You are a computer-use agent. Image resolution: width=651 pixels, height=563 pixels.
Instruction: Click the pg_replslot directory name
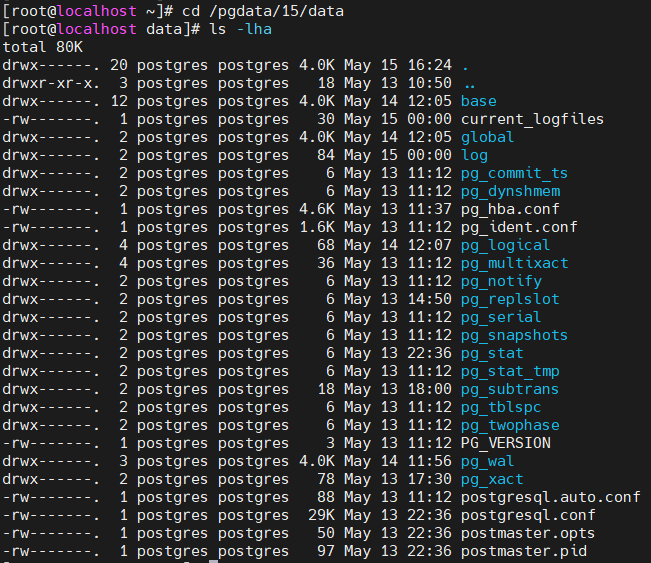click(510, 299)
